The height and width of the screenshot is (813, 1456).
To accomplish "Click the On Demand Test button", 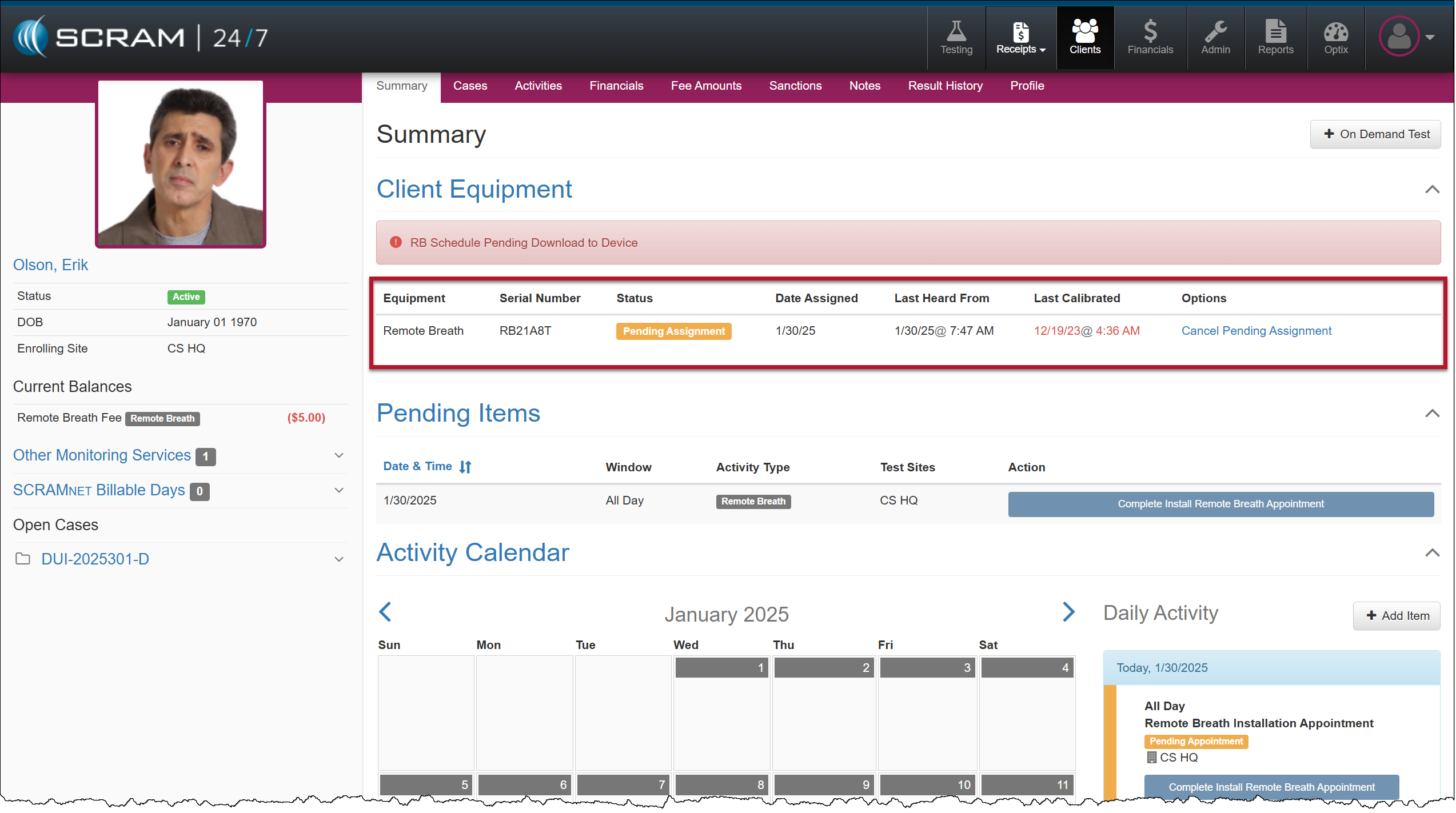I will pos(1375,134).
